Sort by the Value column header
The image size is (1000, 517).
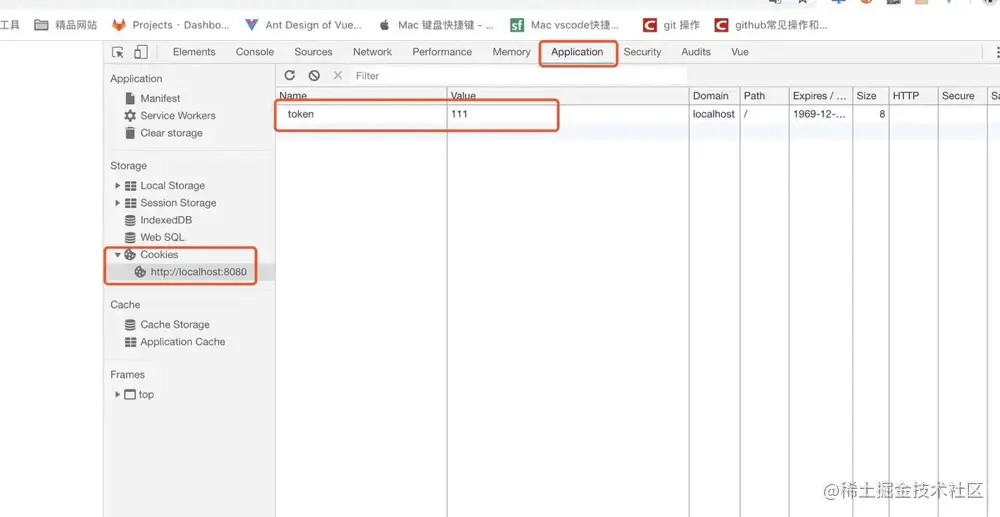[568, 96]
